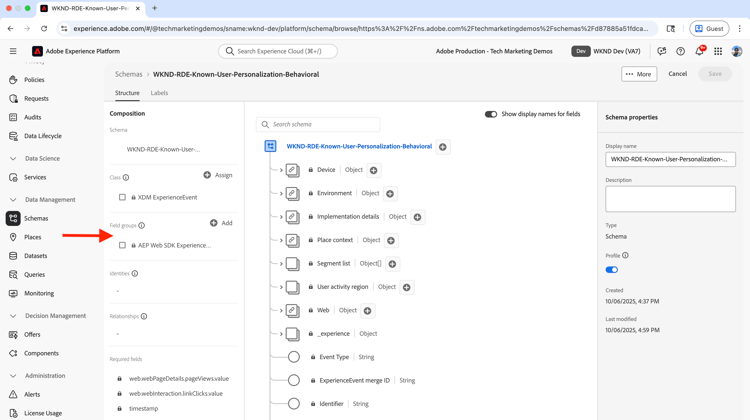The width and height of the screenshot is (750, 420).
Task: Open Queries in the sidebar
Action: 34,275
